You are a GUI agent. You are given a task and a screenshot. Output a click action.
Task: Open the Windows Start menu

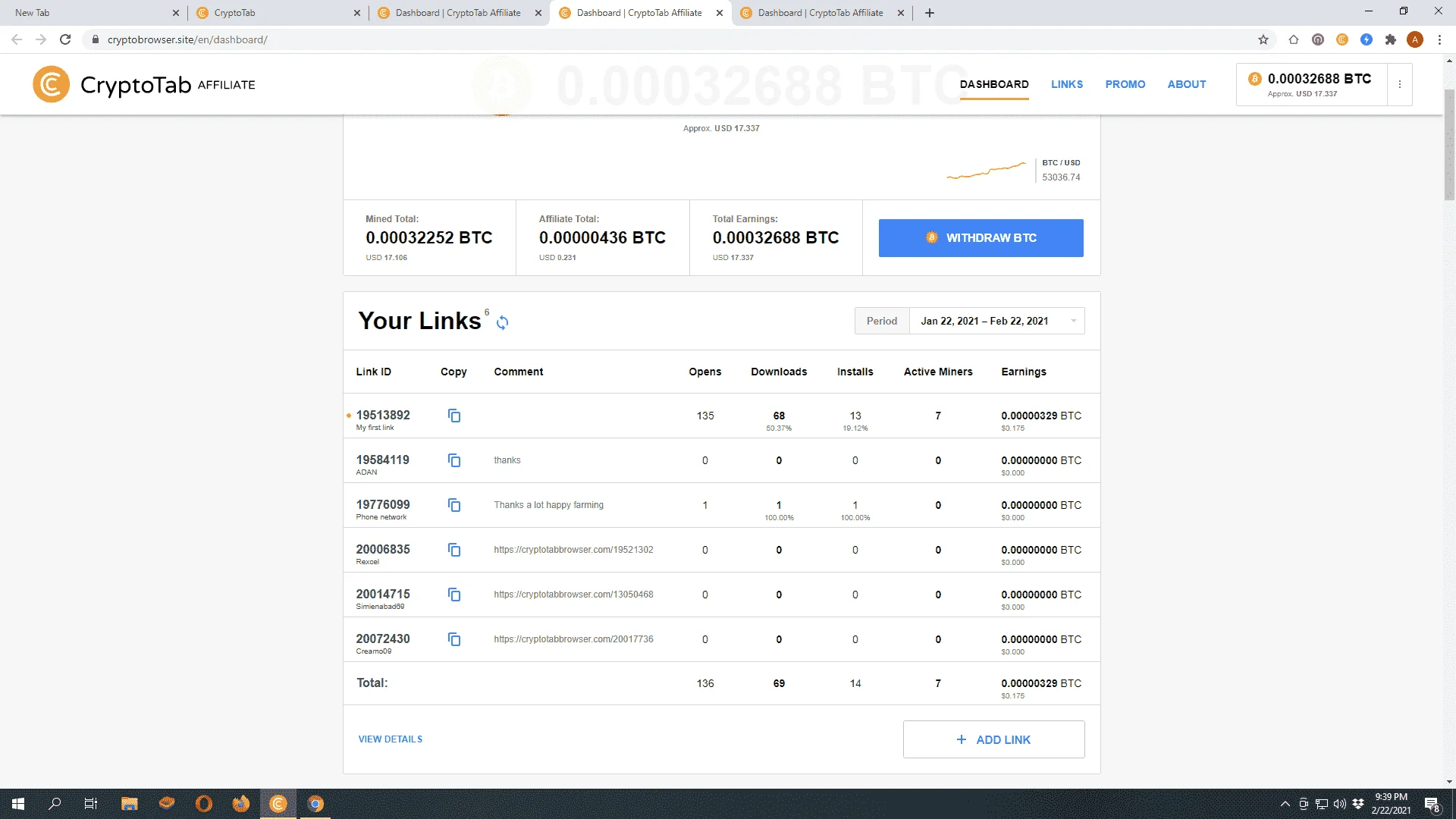(18, 804)
